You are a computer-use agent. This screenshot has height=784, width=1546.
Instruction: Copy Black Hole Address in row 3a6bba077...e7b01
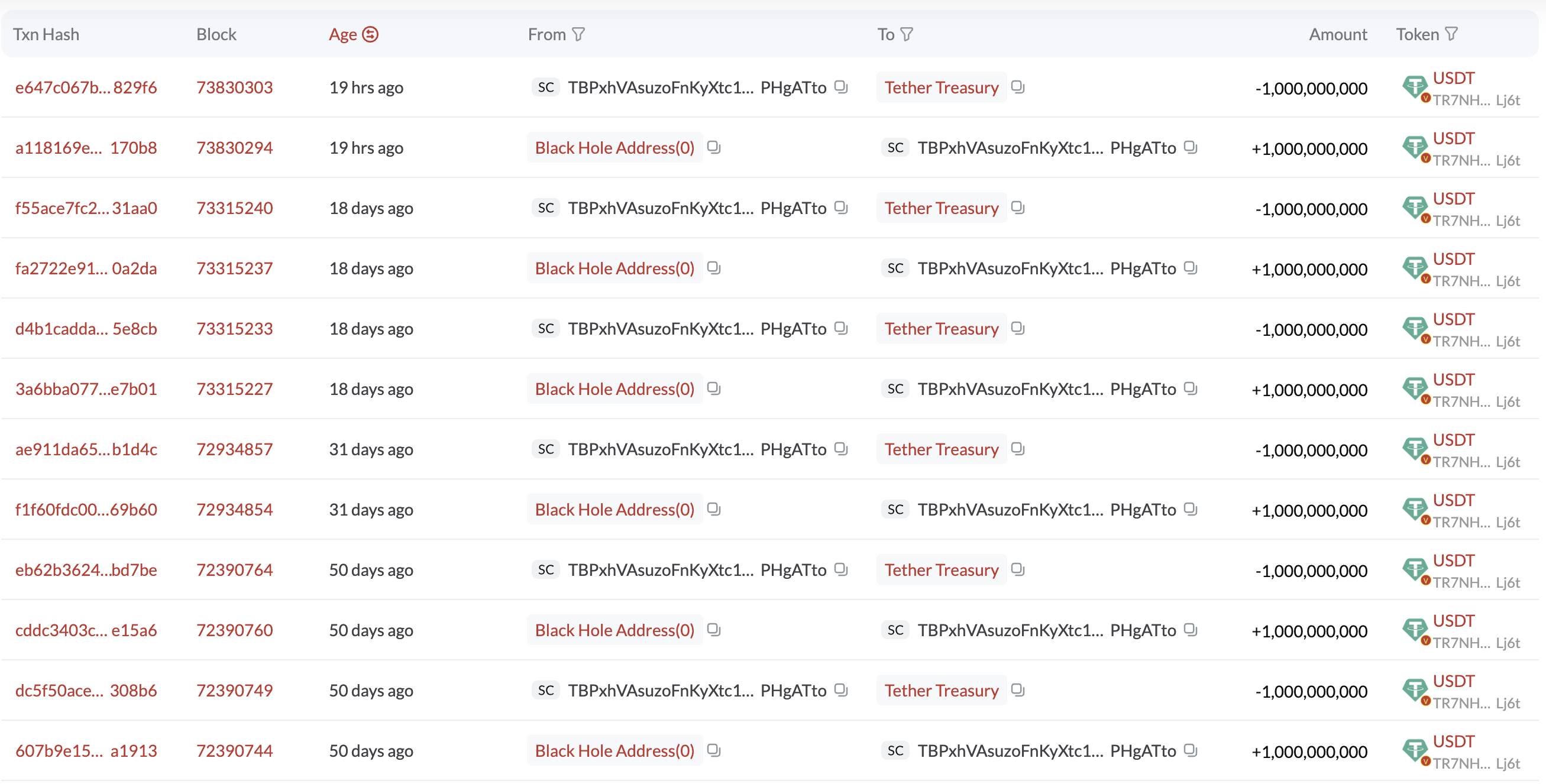pos(714,388)
